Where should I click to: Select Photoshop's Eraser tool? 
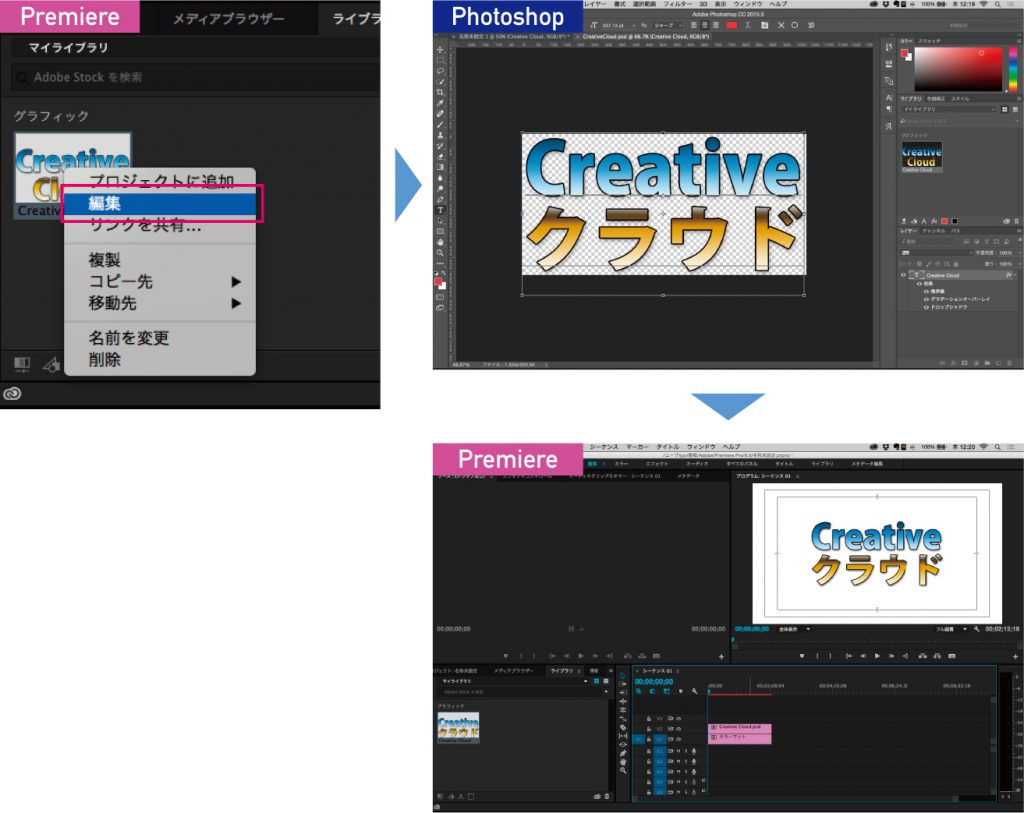tap(440, 157)
